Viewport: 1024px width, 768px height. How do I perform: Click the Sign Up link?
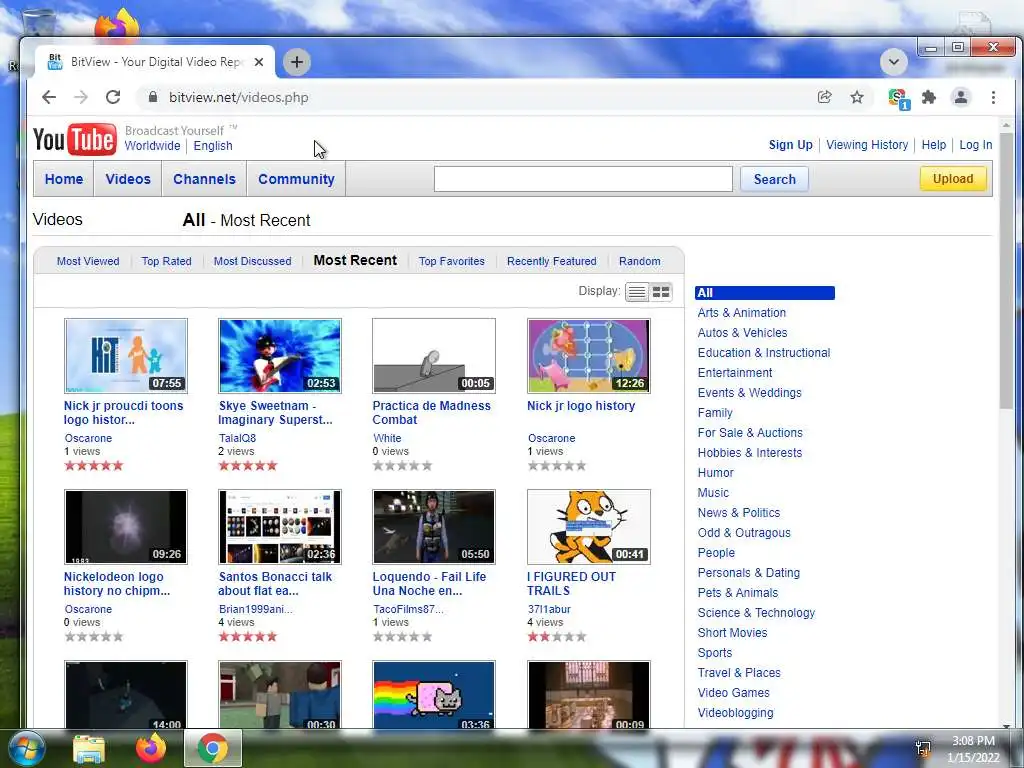coord(791,145)
